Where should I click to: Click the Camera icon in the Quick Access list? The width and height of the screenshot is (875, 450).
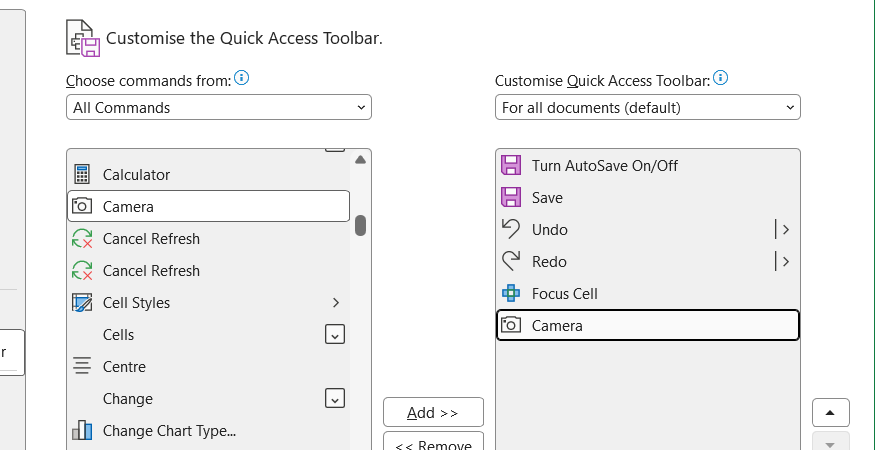point(511,325)
